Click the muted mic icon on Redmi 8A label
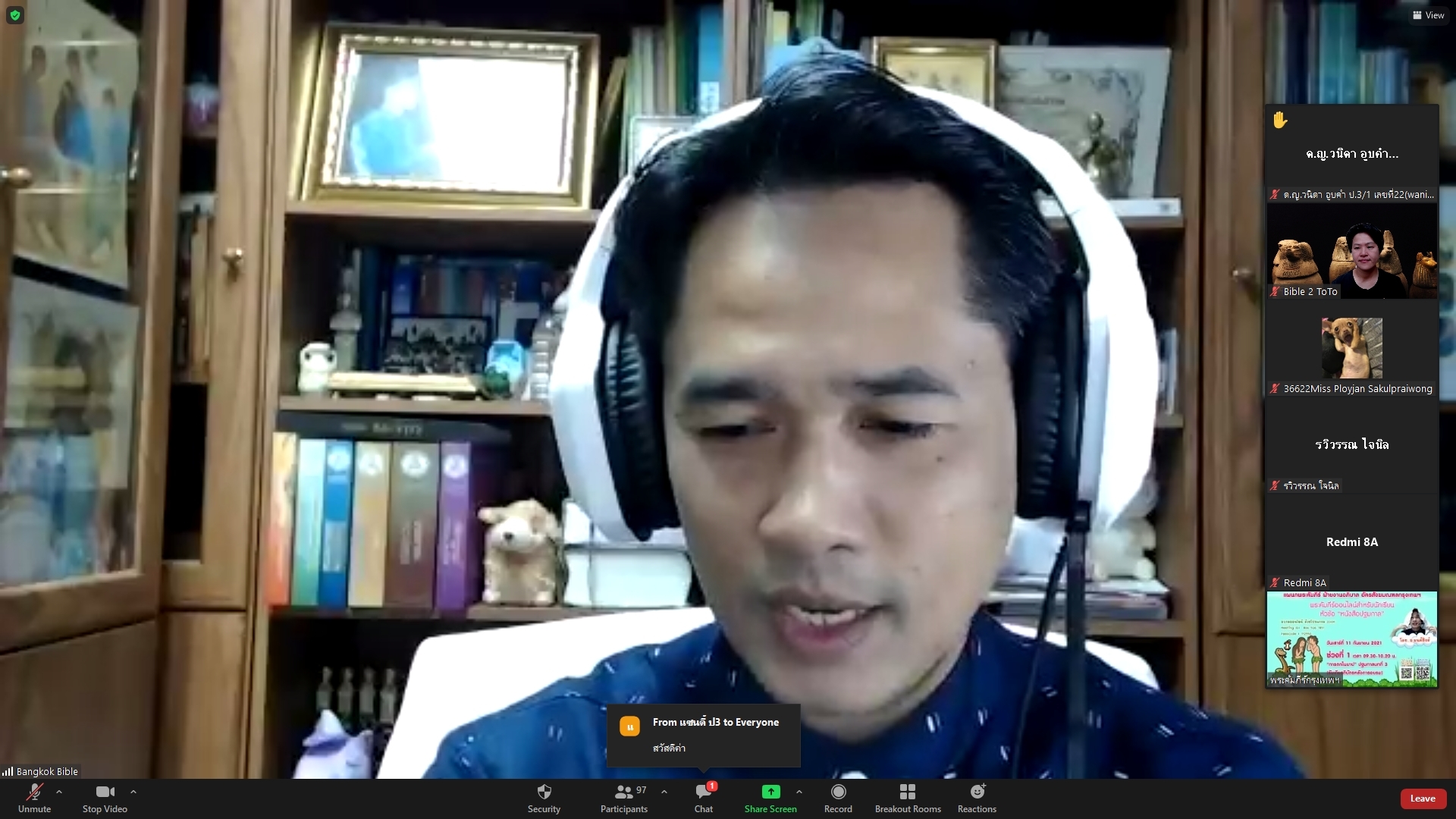 click(x=1275, y=582)
